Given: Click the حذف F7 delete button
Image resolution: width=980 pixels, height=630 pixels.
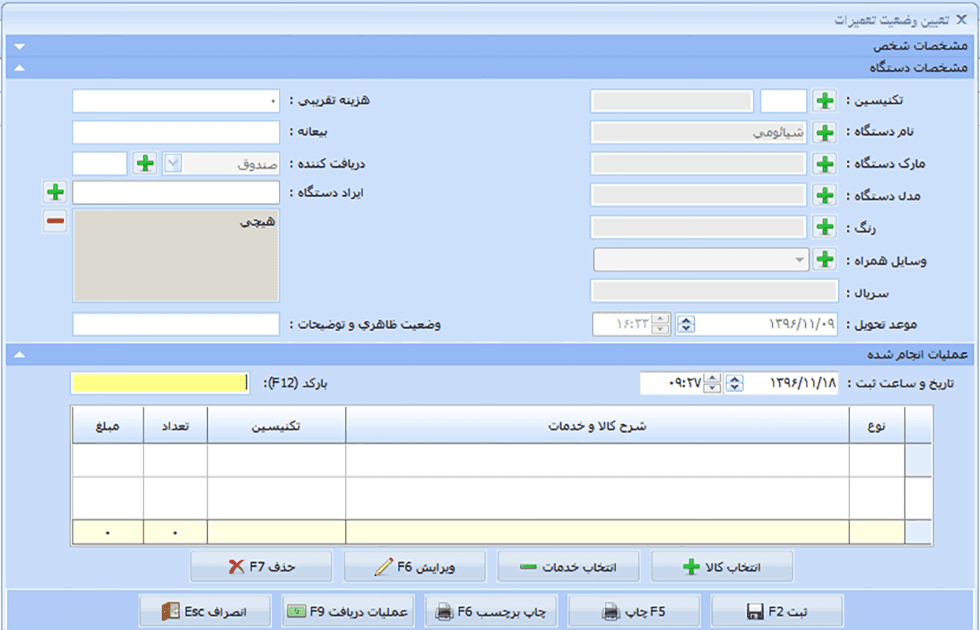Looking at the screenshot, I should tap(261, 567).
